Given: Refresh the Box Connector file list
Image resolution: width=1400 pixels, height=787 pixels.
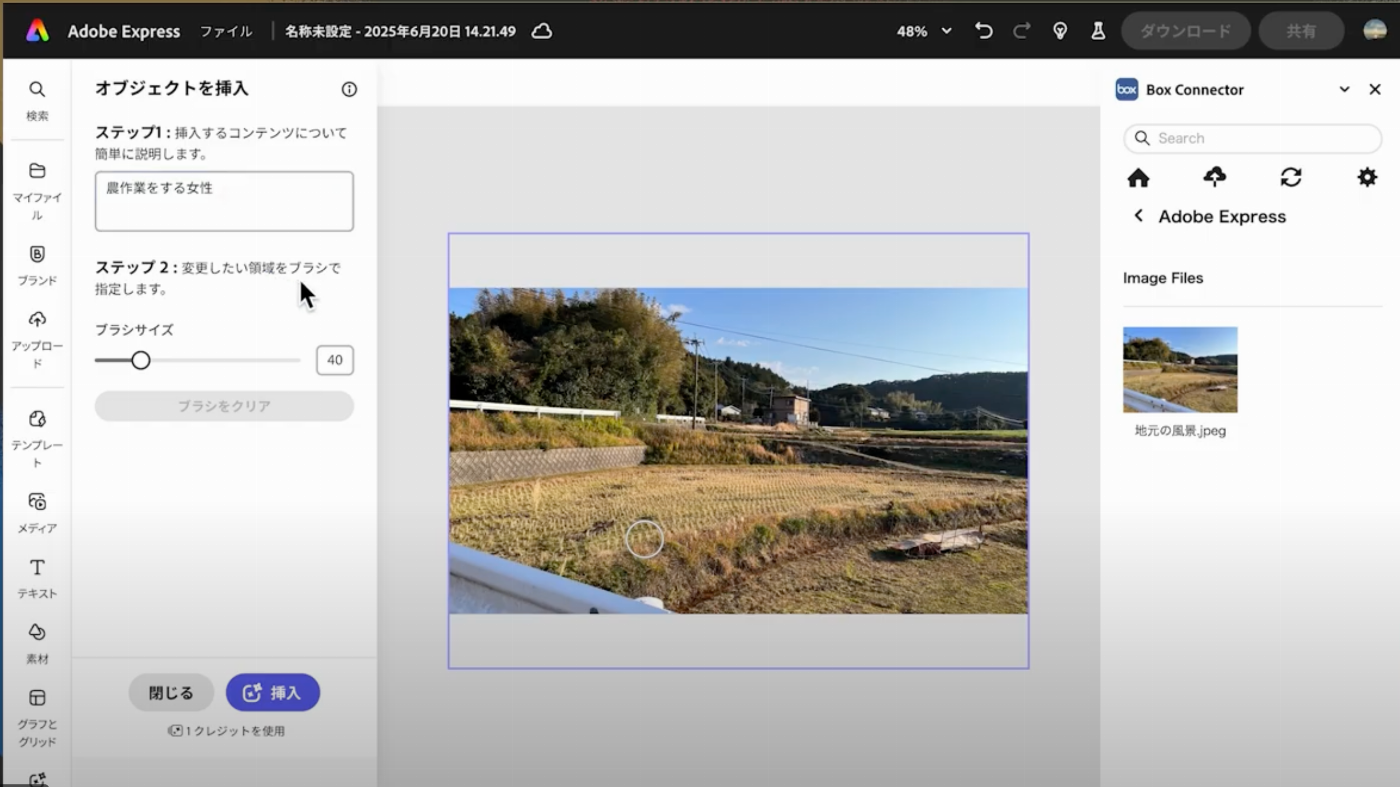Looking at the screenshot, I should pyautogui.click(x=1291, y=177).
